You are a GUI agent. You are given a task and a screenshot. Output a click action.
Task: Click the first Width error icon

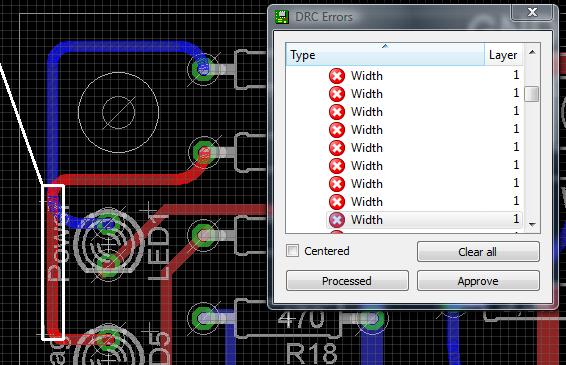[337, 76]
